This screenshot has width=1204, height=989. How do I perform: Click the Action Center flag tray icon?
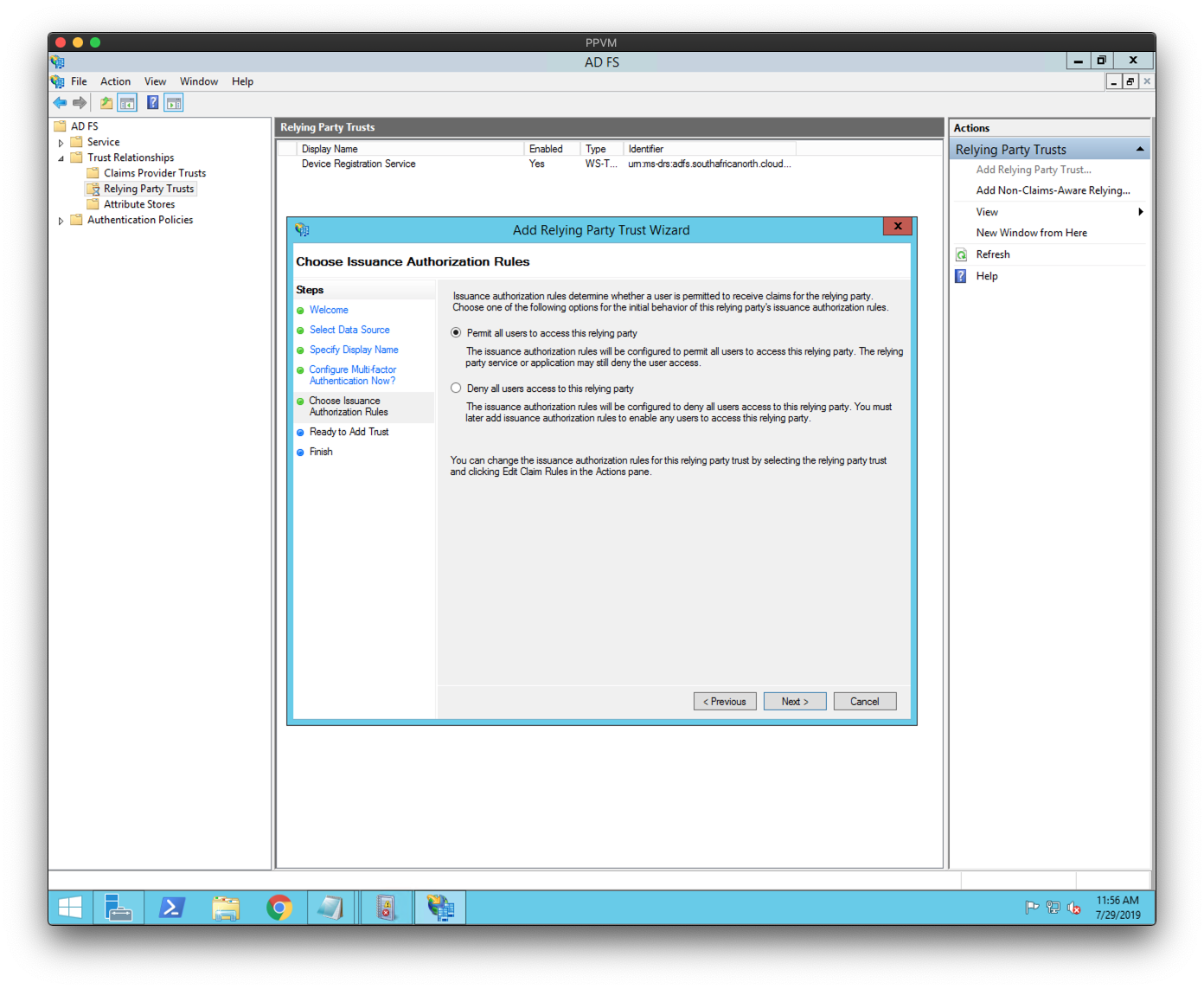click(x=1032, y=908)
